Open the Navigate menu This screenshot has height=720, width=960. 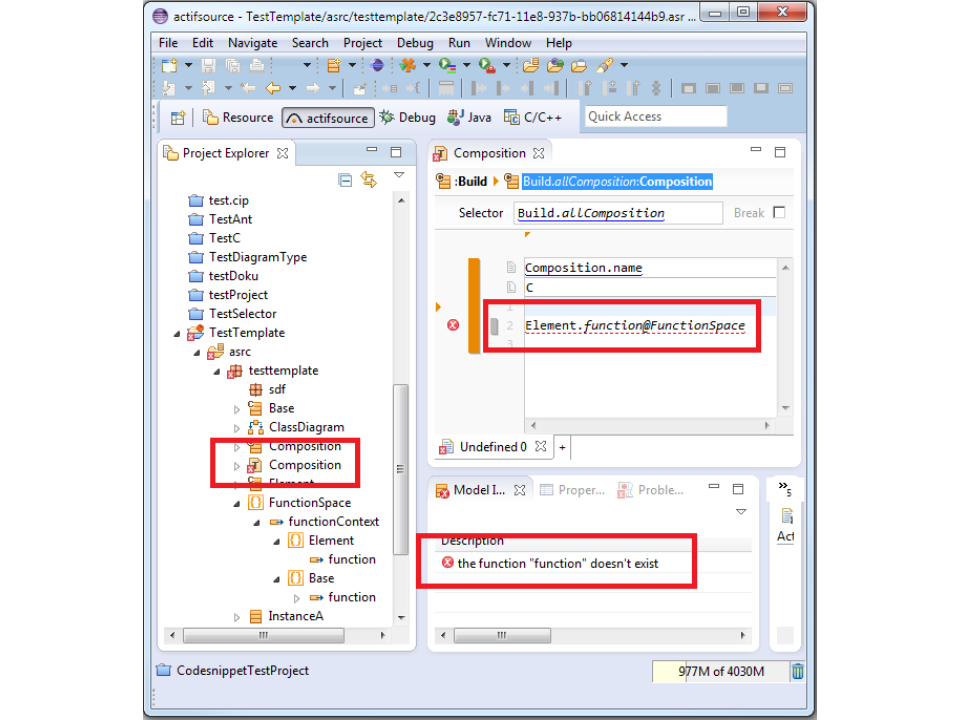(252, 43)
